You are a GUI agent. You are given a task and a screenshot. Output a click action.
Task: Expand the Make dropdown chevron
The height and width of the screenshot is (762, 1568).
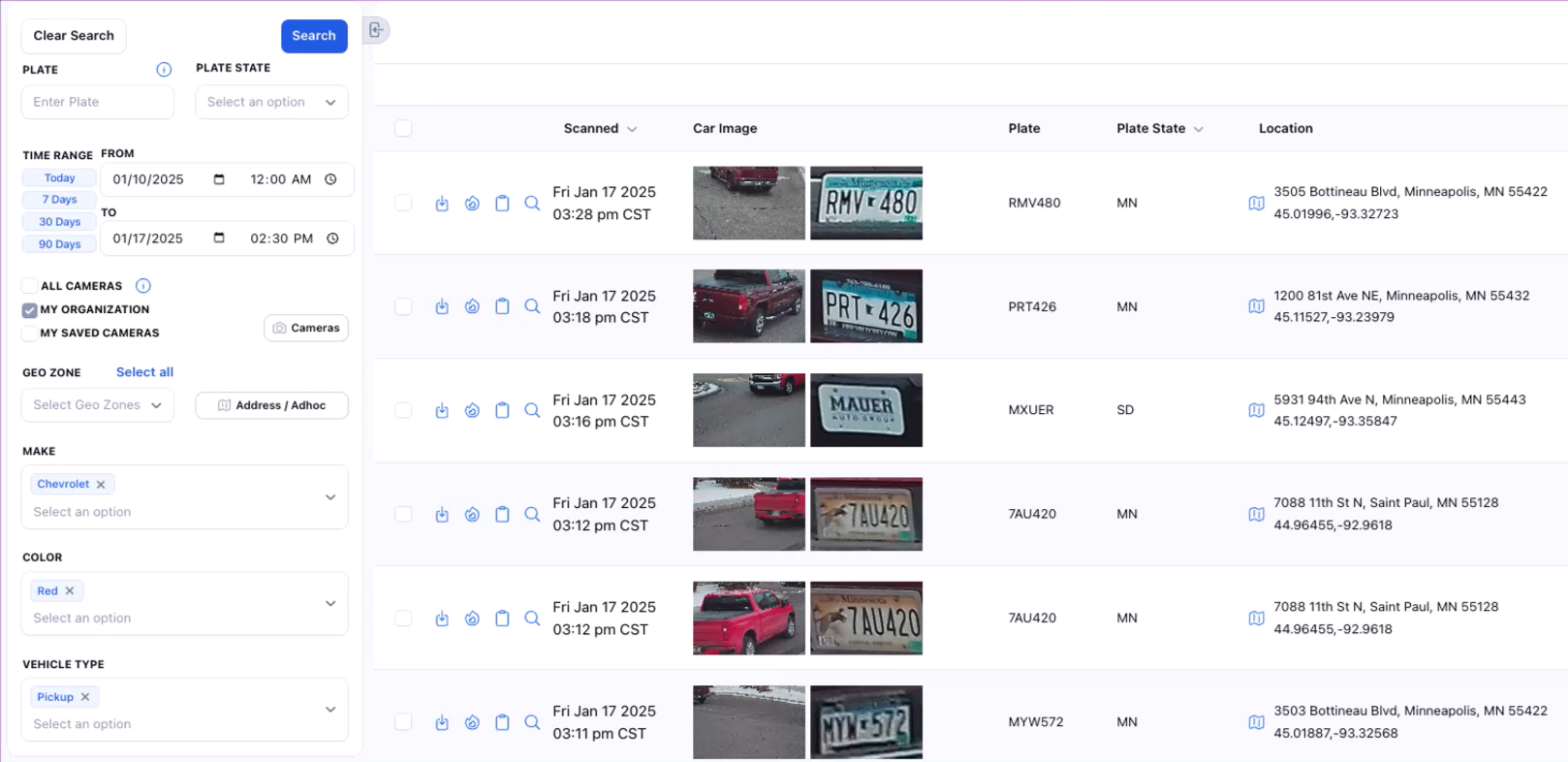(330, 497)
